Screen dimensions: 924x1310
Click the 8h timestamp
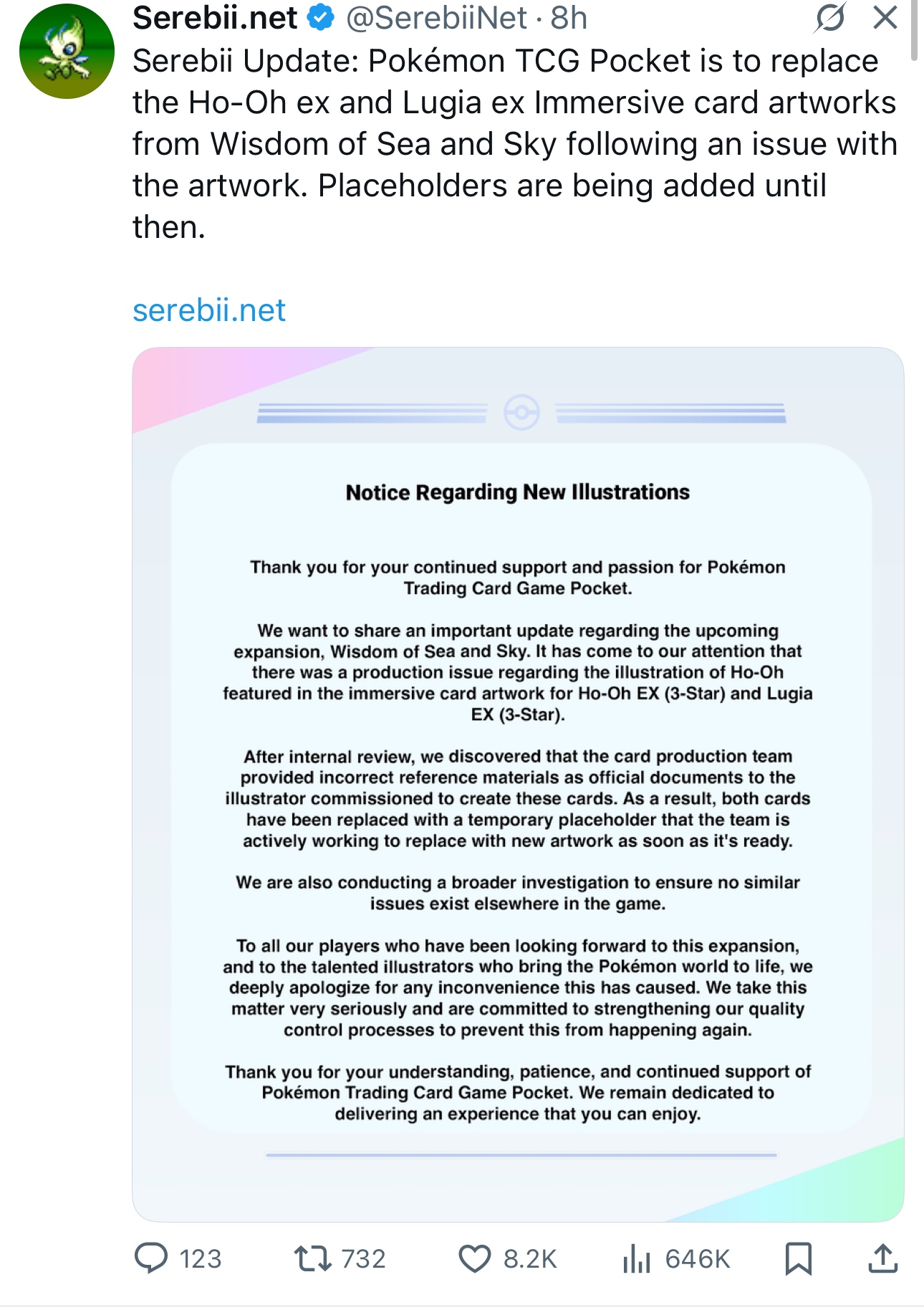tap(569, 18)
